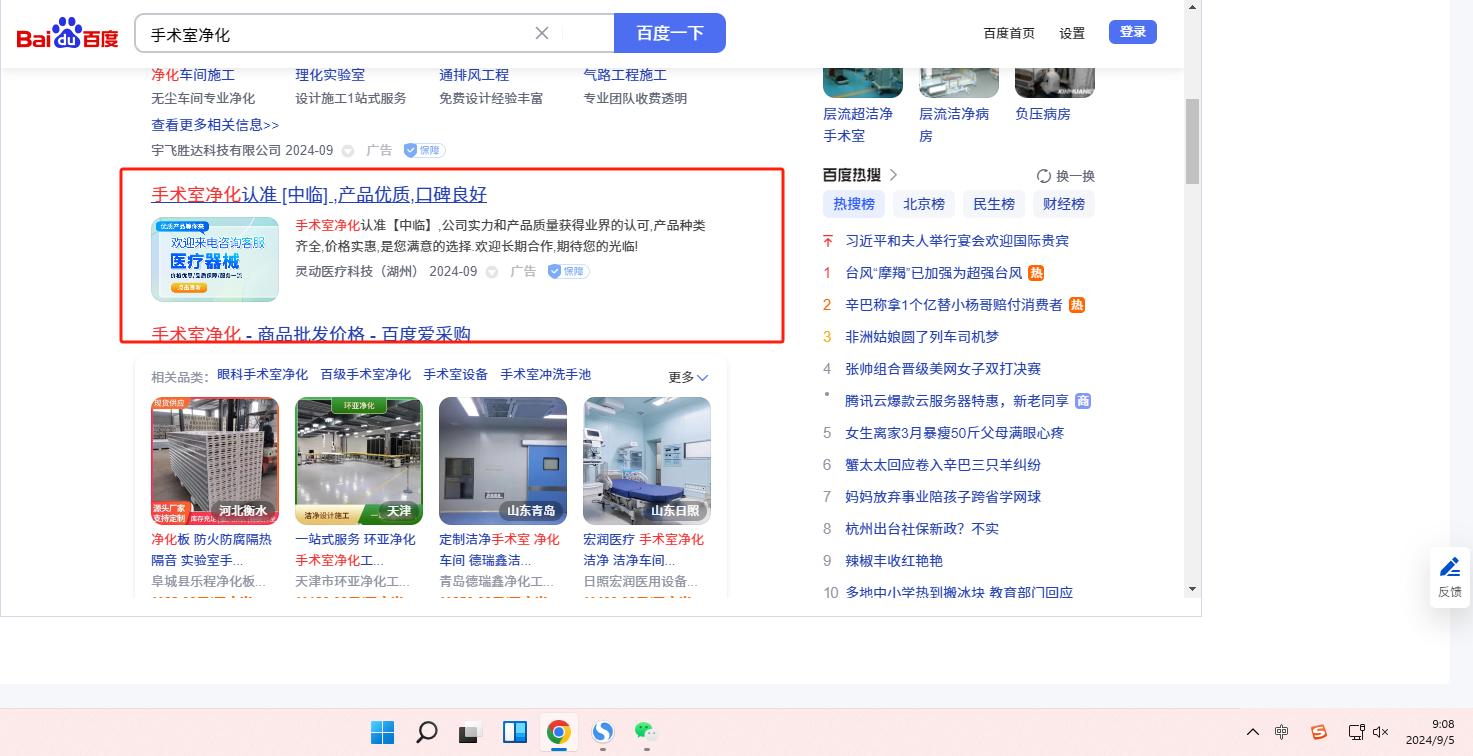Open 手术室净化认准[中临] result title
The height and width of the screenshot is (756, 1473).
[x=319, y=194]
